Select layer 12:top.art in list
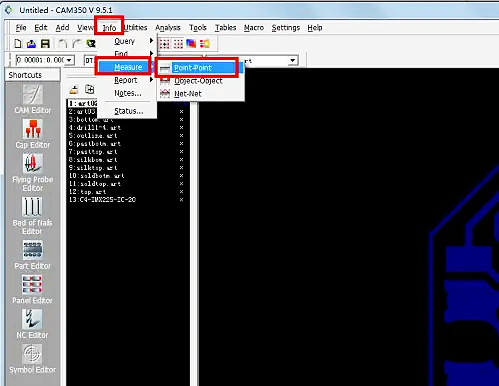Viewport: 499px width, 386px height. [x=87, y=191]
